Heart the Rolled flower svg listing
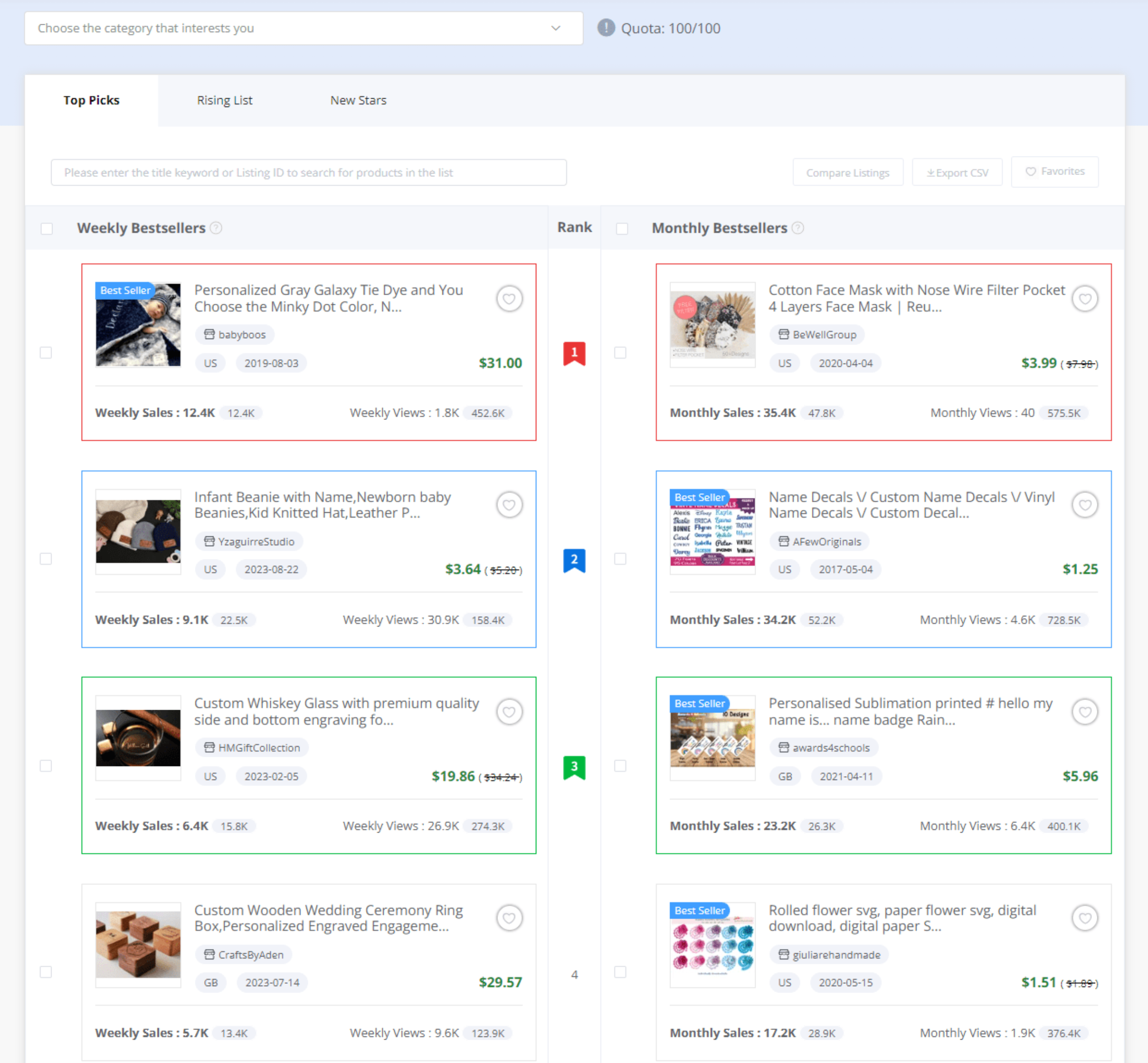 tap(1084, 918)
